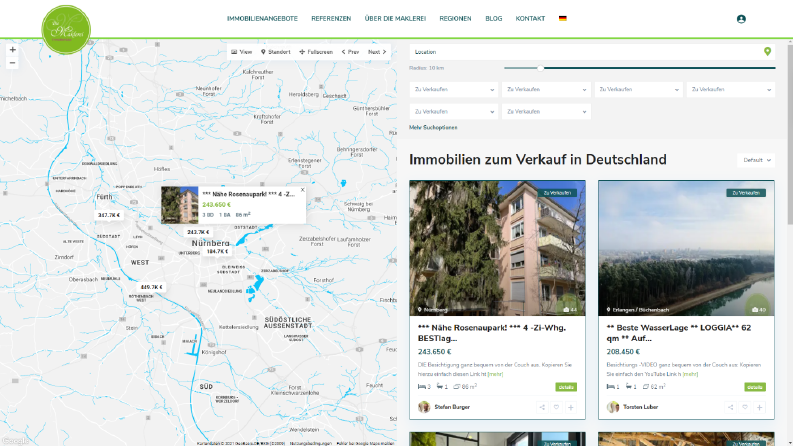Open photo count icon on Rosenaupark card
Screen dimensions: 793x446
570,309
